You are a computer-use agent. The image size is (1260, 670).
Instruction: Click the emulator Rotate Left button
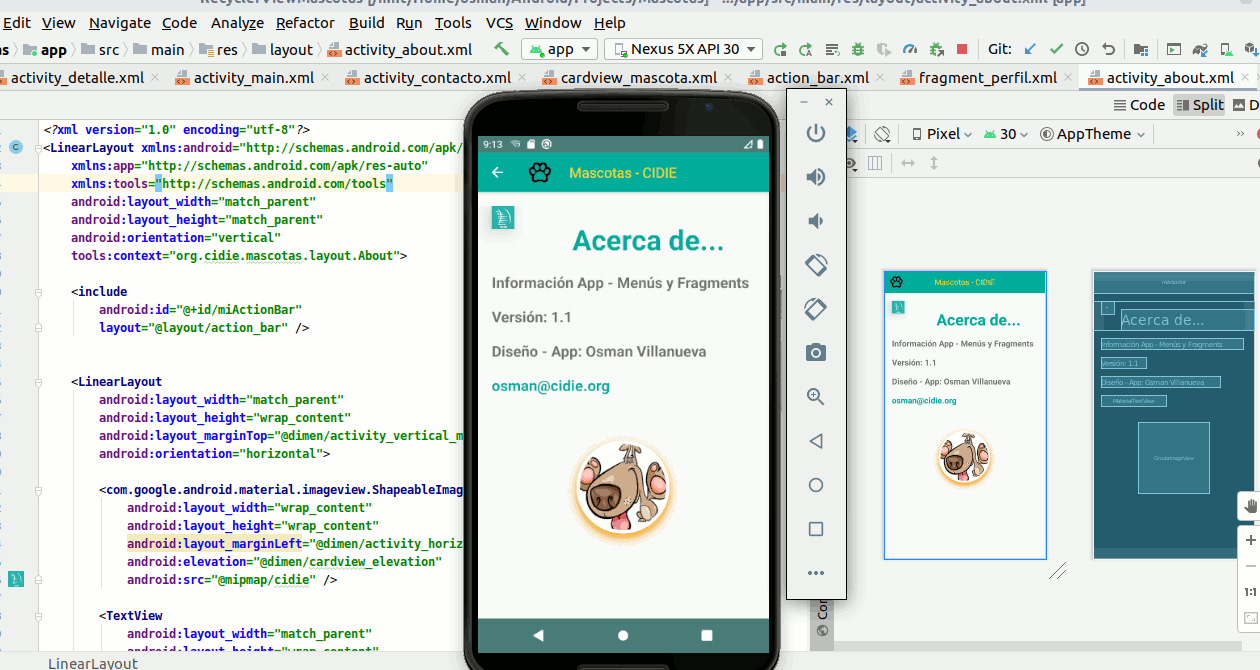(x=816, y=265)
